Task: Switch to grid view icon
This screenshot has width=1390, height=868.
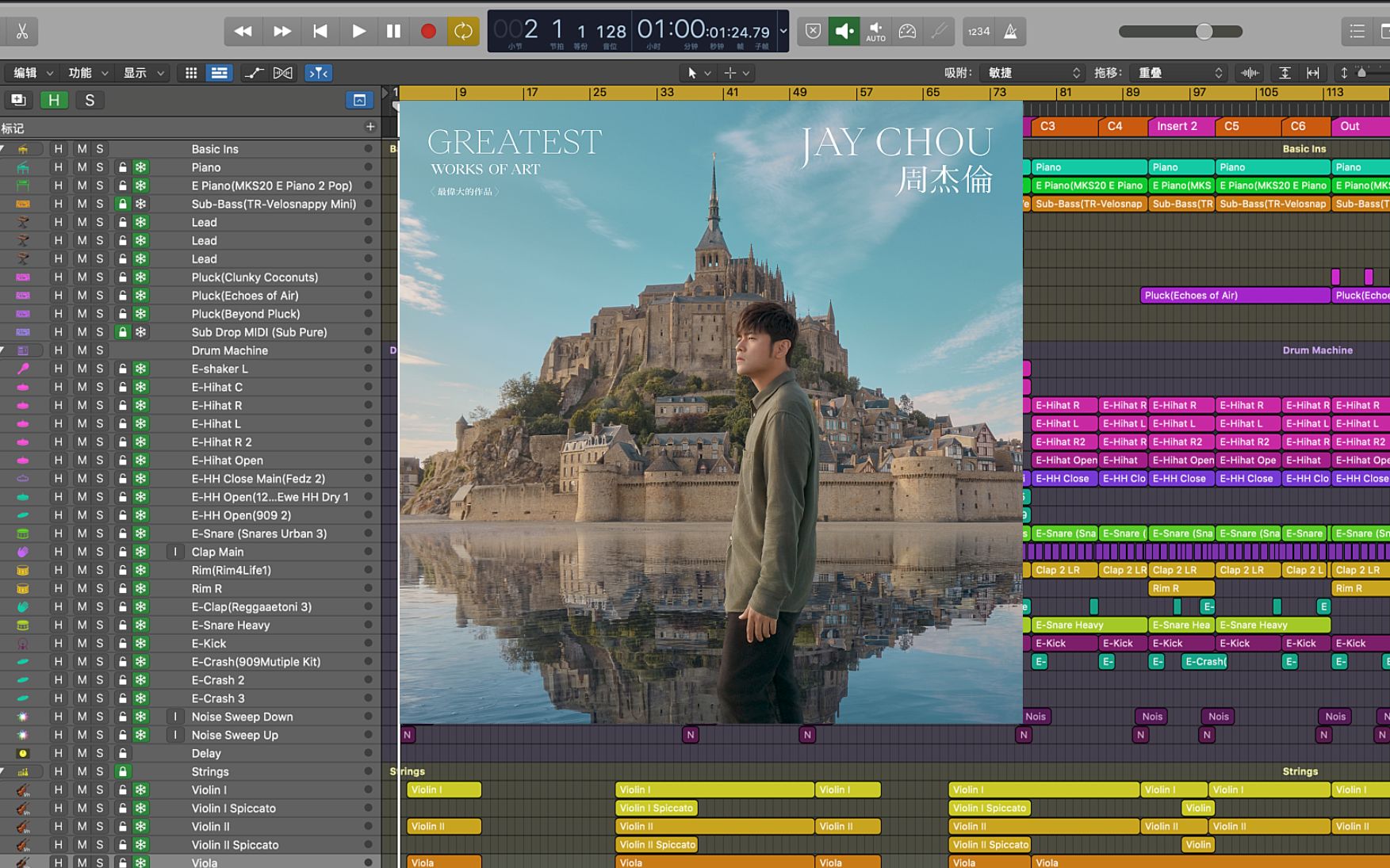Action: click(x=191, y=73)
